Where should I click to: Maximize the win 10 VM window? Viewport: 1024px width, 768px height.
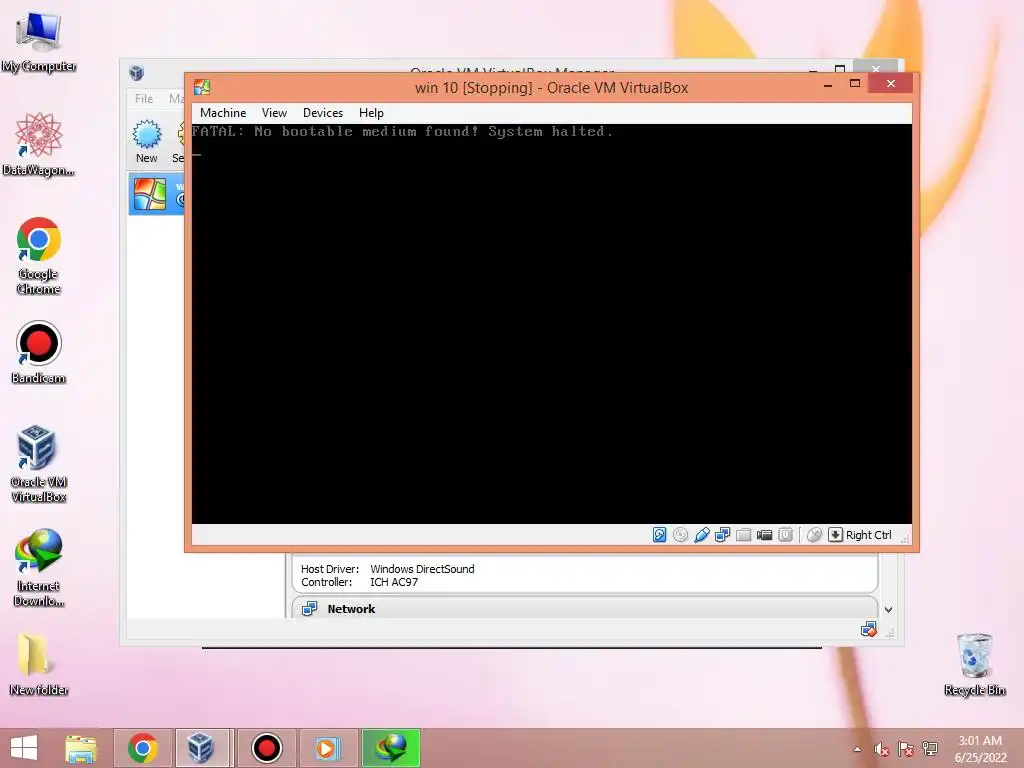click(855, 84)
